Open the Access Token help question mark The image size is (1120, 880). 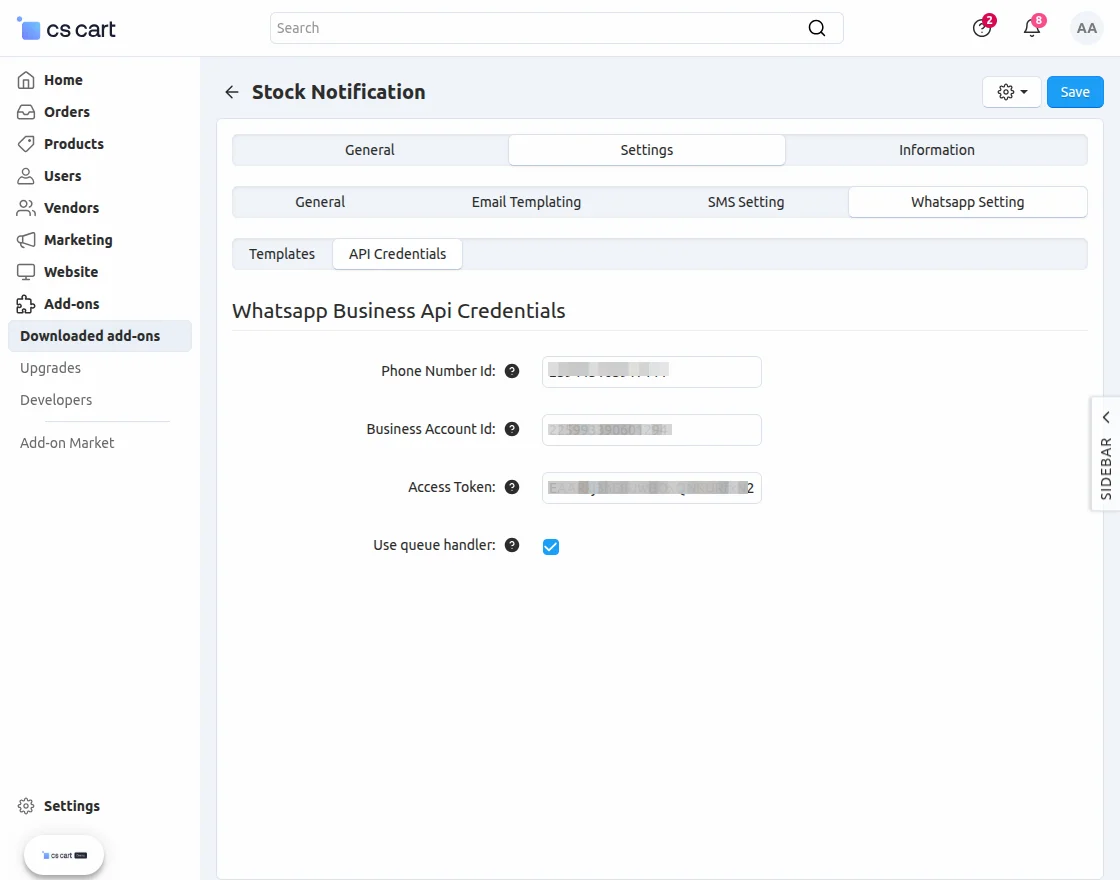tap(512, 487)
